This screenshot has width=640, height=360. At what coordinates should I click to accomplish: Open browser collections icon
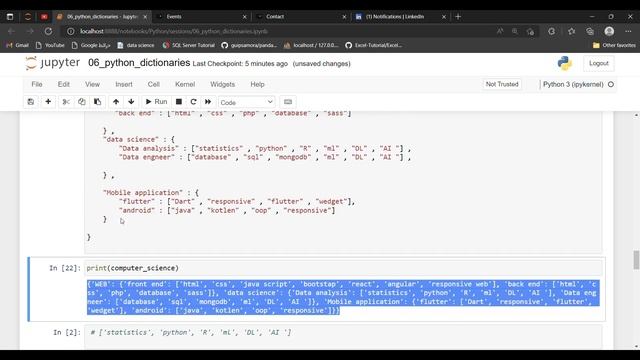click(x=590, y=31)
